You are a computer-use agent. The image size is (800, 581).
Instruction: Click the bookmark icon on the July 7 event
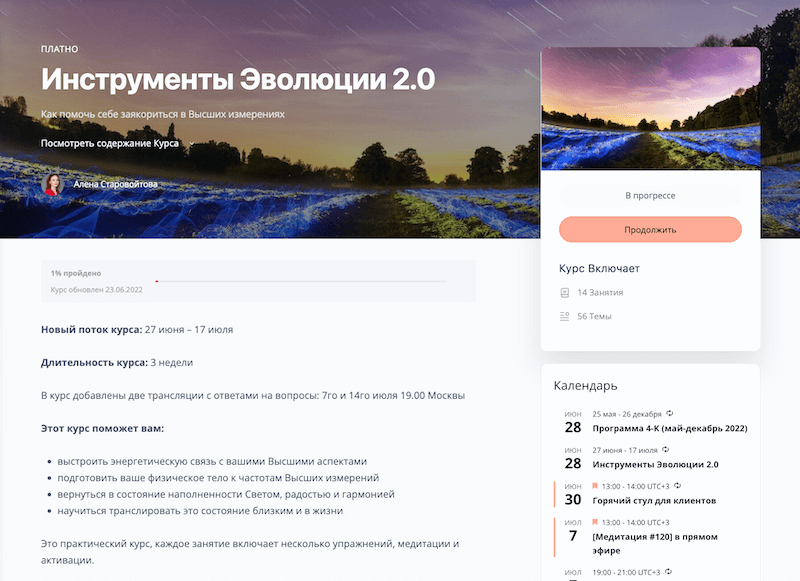(x=595, y=522)
